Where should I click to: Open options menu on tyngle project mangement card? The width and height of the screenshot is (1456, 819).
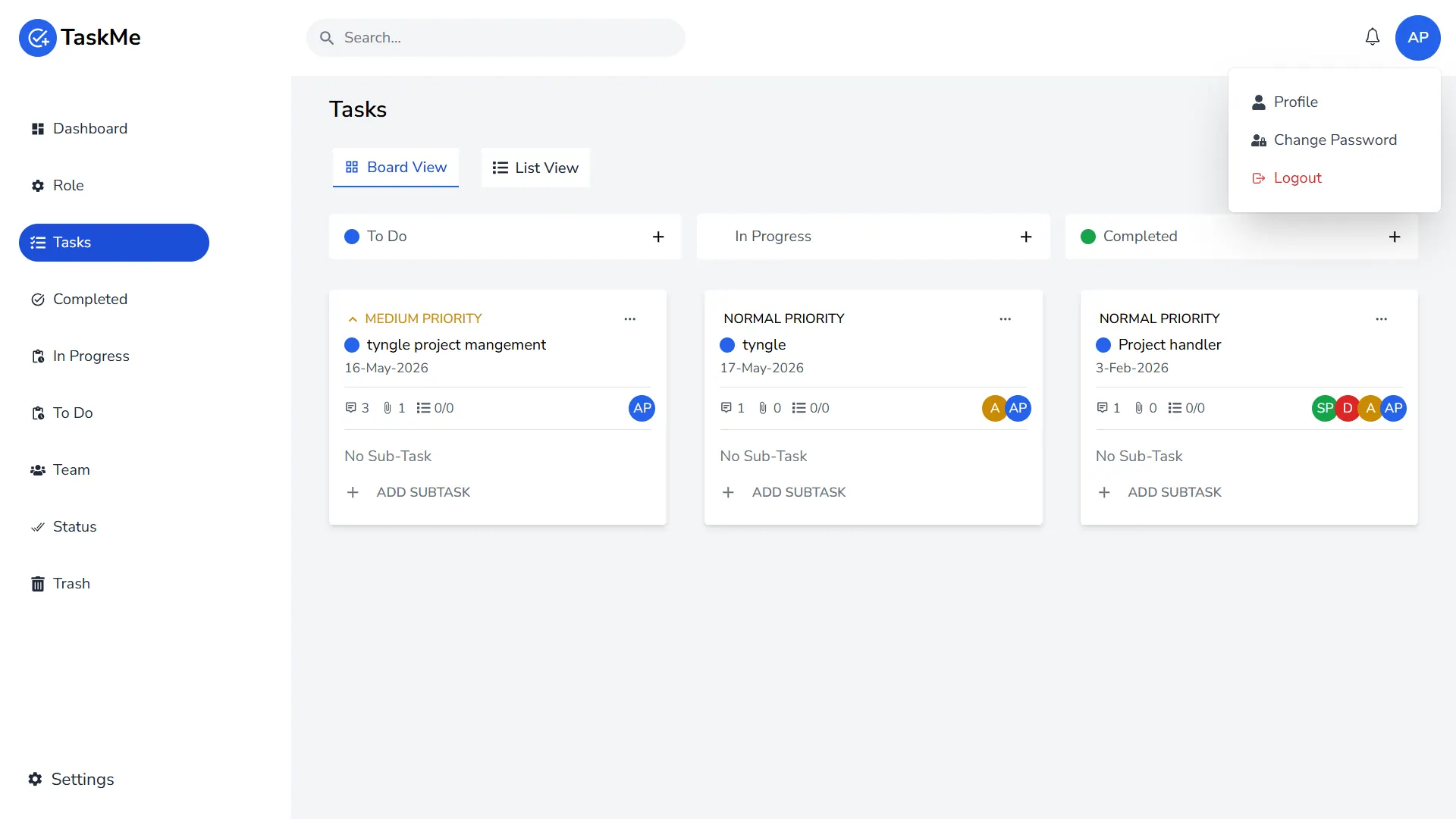(629, 319)
